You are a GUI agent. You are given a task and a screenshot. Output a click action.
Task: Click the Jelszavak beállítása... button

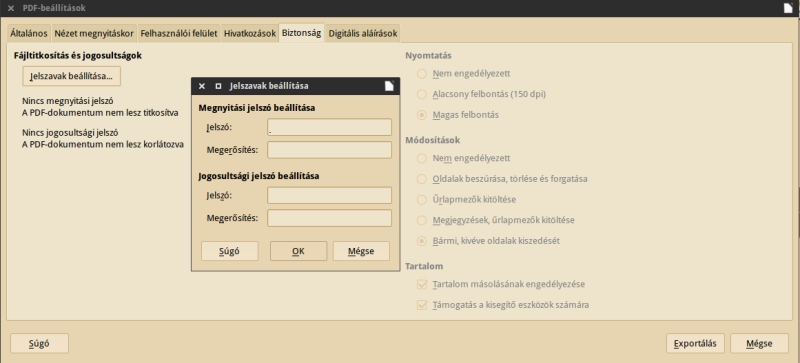pyautogui.click(x=71, y=76)
